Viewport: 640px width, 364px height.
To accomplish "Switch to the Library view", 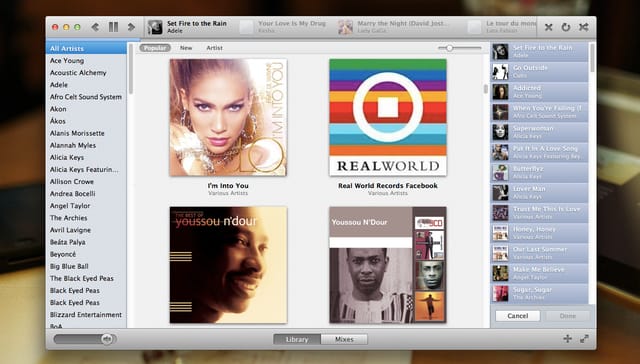I will click(x=297, y=339).
